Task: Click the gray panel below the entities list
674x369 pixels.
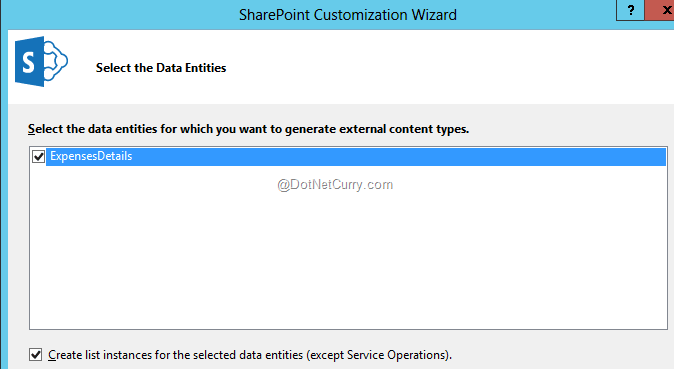Action: [x=348, y=339]
